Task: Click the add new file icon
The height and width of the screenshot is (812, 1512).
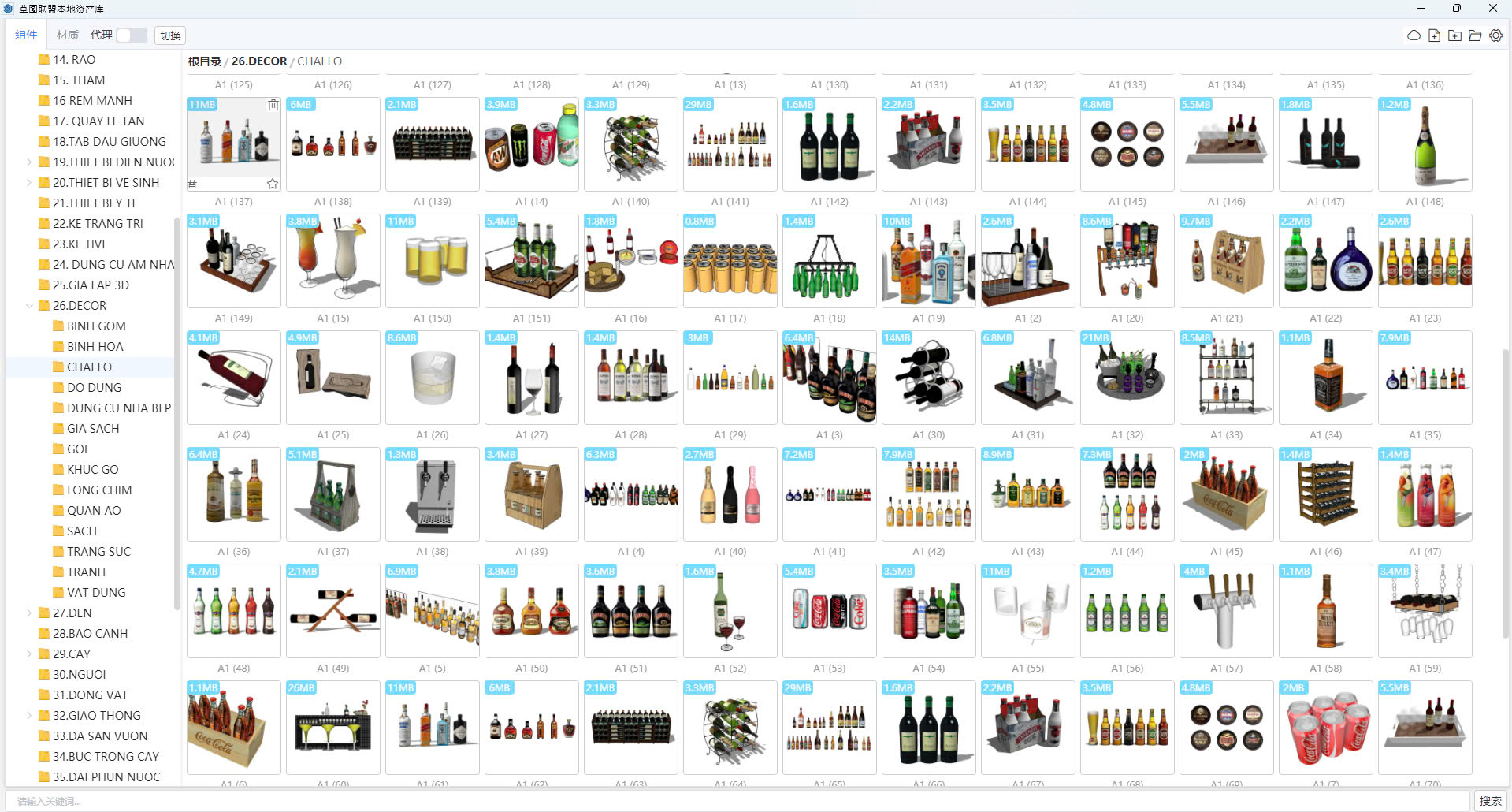Action: point(1434,35)
